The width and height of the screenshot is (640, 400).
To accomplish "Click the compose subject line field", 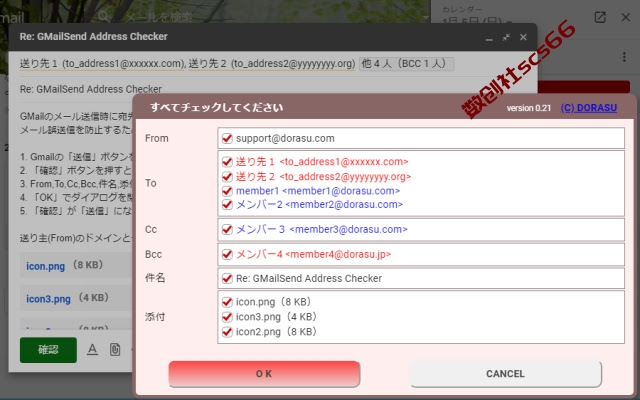I will 91,89.
